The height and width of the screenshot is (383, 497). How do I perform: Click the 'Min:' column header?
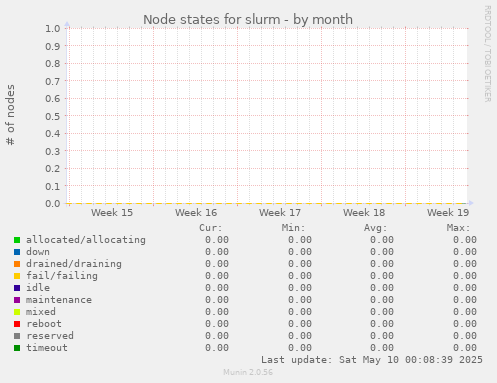(293, 228)
